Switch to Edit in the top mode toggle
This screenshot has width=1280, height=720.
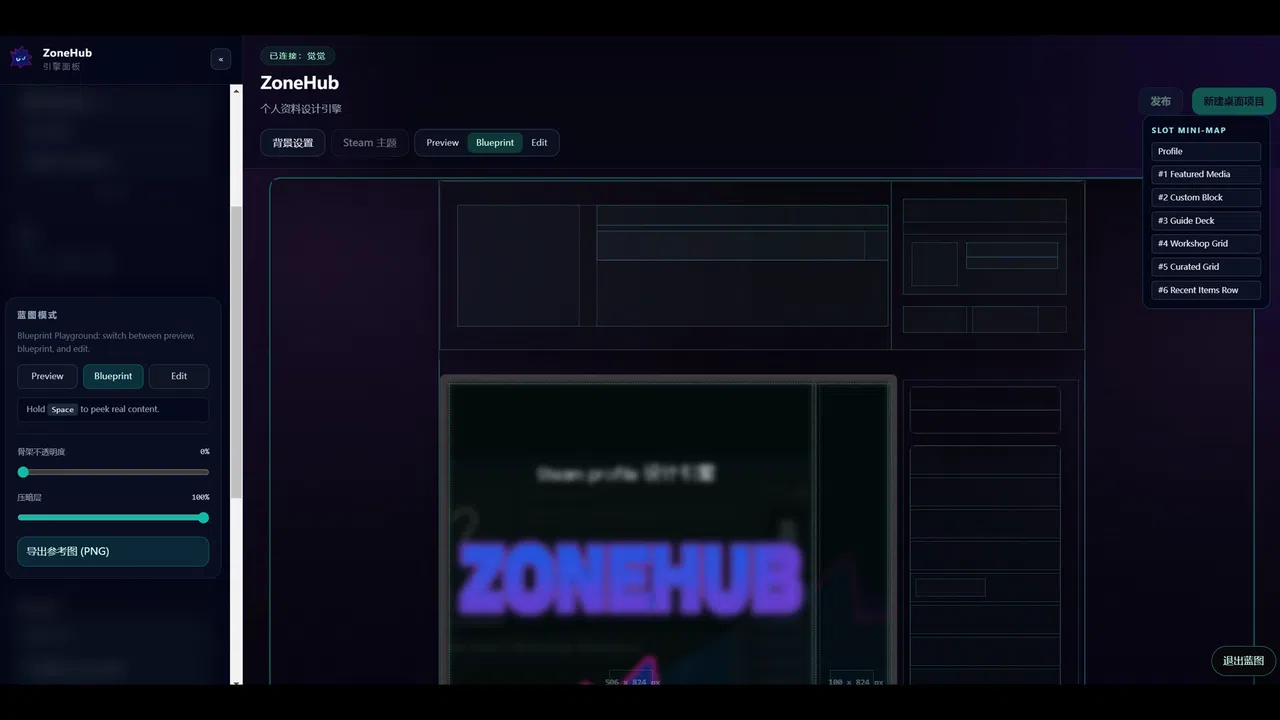click(x=539, y=143)
